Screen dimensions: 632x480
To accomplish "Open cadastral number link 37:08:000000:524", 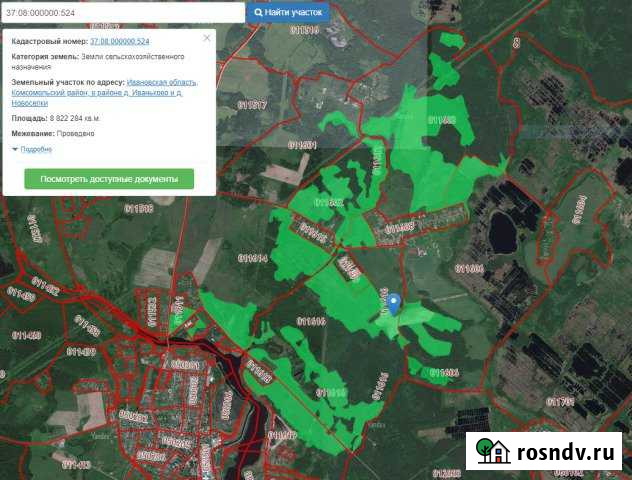I will click(x=119, y=42).
